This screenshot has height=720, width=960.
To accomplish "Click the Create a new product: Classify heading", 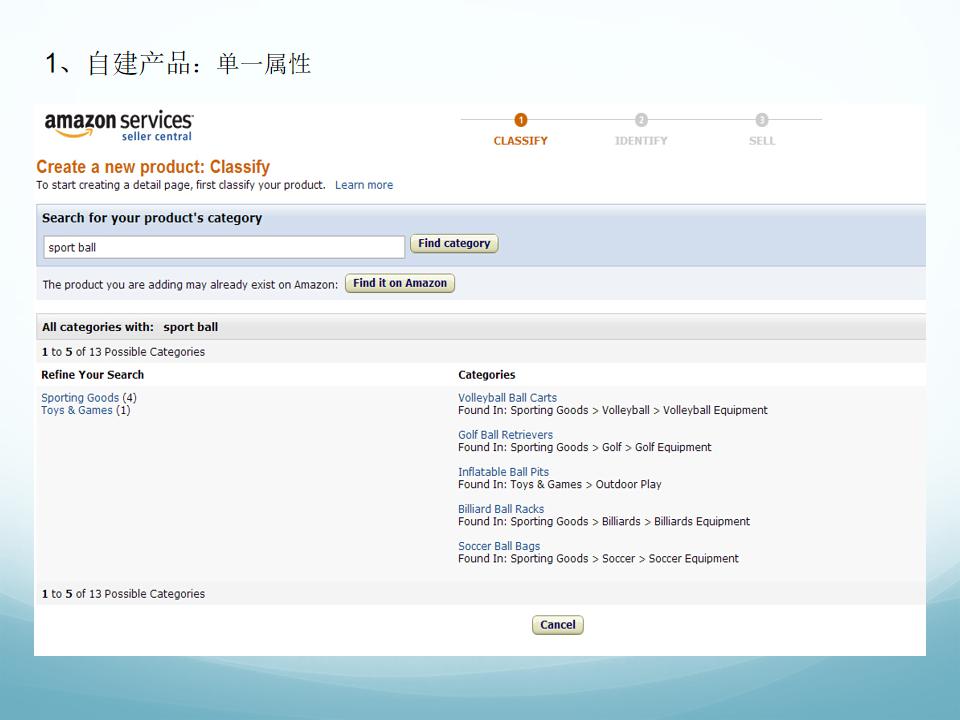I will [153, 167].
